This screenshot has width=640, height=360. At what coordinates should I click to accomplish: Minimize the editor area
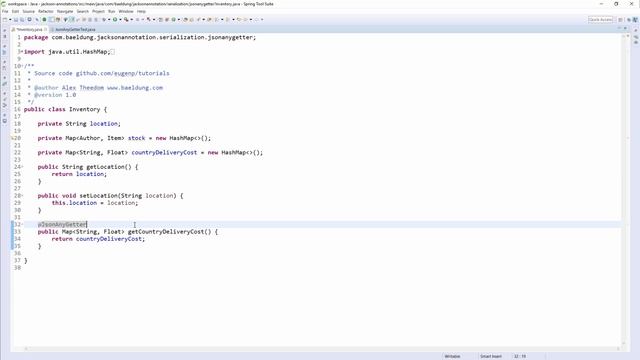coord(619,29)
